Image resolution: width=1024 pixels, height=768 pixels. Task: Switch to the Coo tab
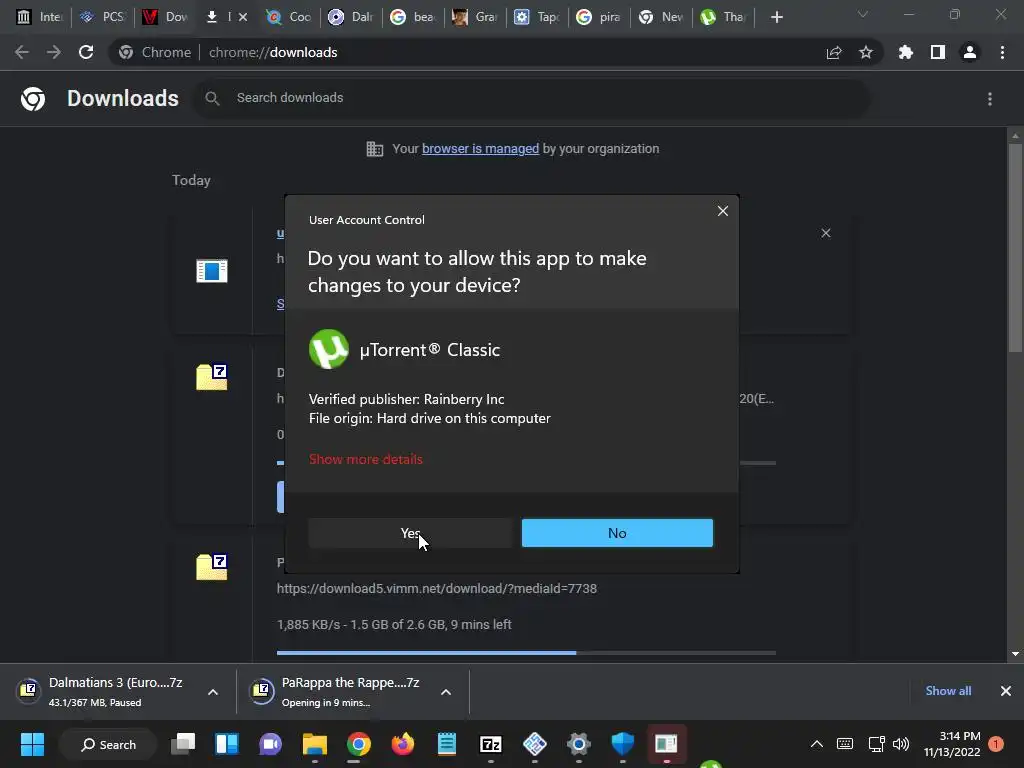[289, 17]
